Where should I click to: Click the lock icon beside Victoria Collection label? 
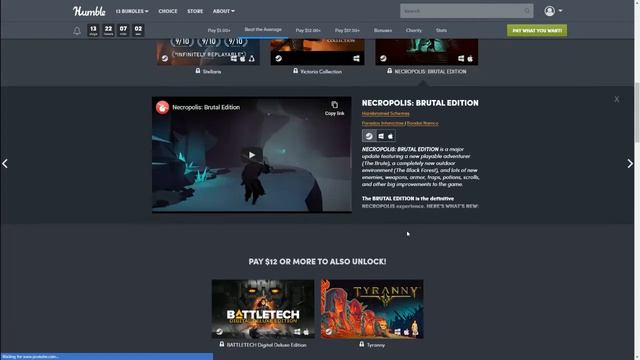pyautogui.click(x=295, y=71)
